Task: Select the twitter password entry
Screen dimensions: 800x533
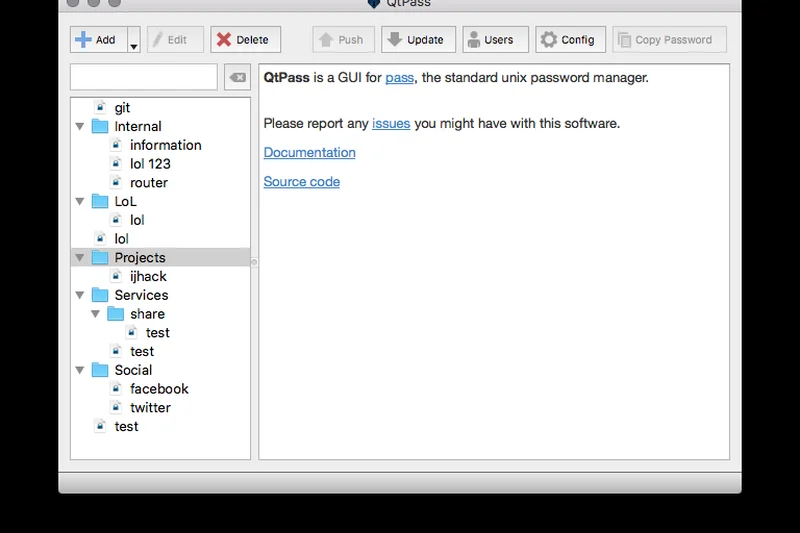Action: [x=150, y=408]
